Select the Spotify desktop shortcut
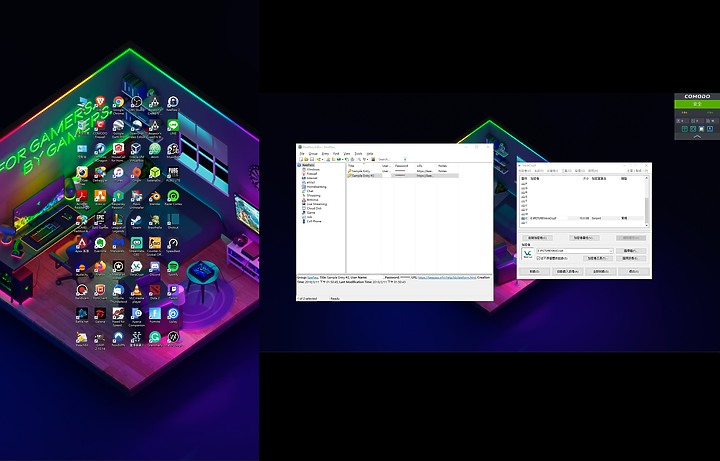The height and width of the screenshot is (461, 720). tap(173, 266)
